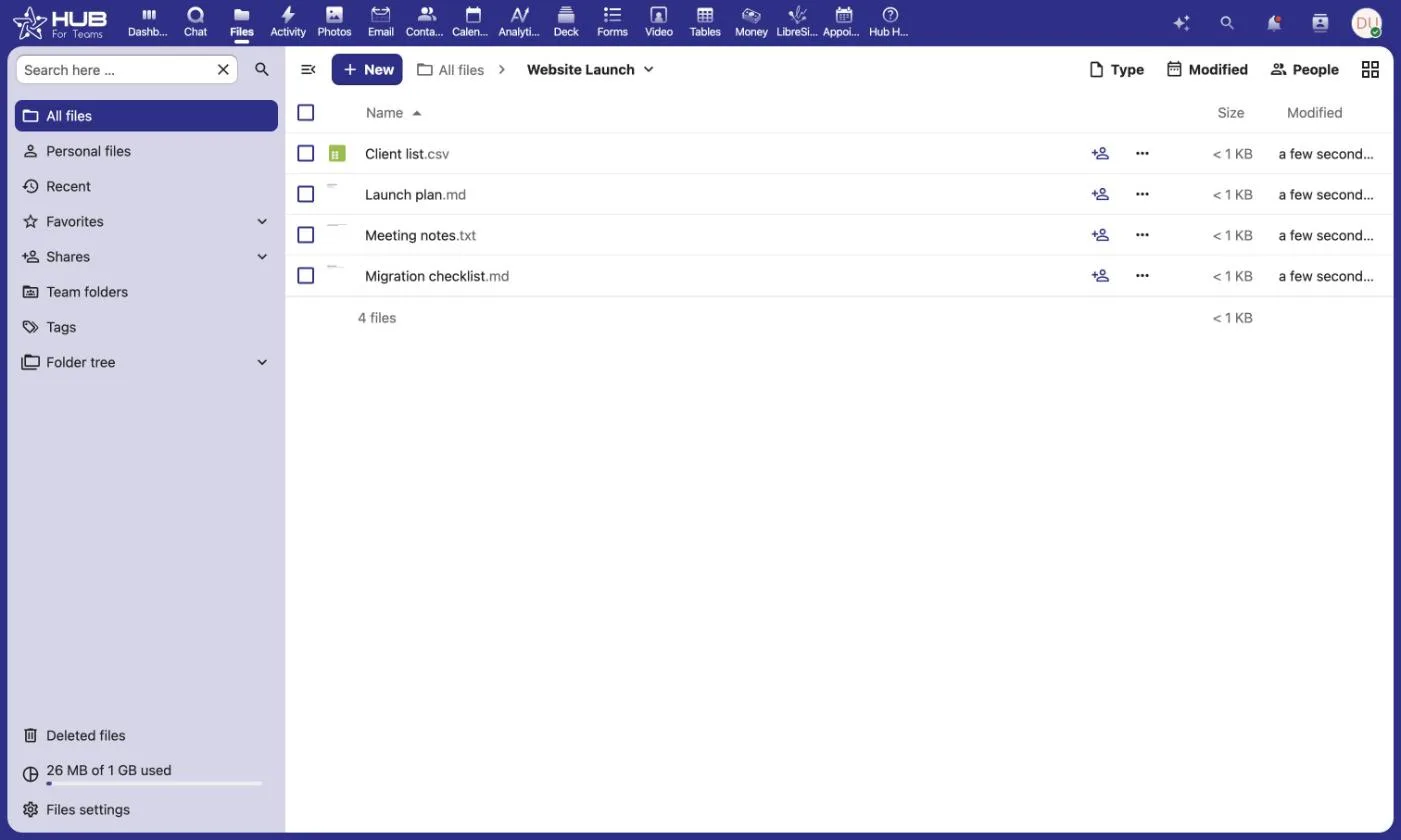Open the Video app
Viewport: 1401px width, 840px height.
pos(659,22)
